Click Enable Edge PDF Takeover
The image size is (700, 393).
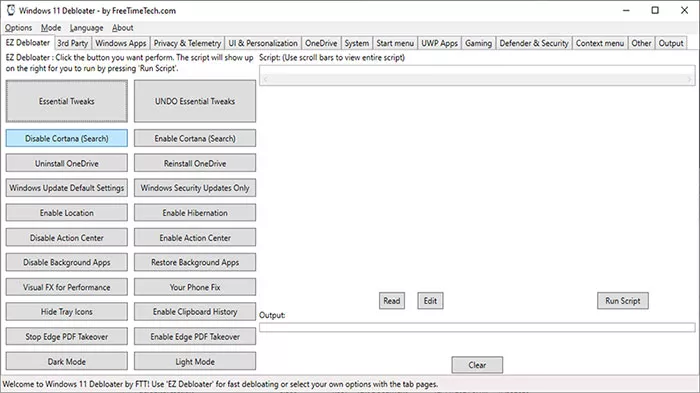pos(195,337)
